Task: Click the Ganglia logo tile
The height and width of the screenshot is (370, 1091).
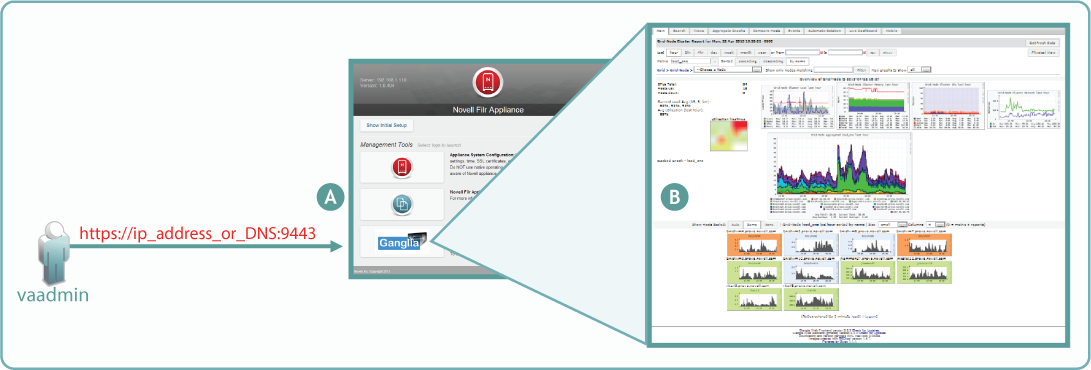Action: 401,241
